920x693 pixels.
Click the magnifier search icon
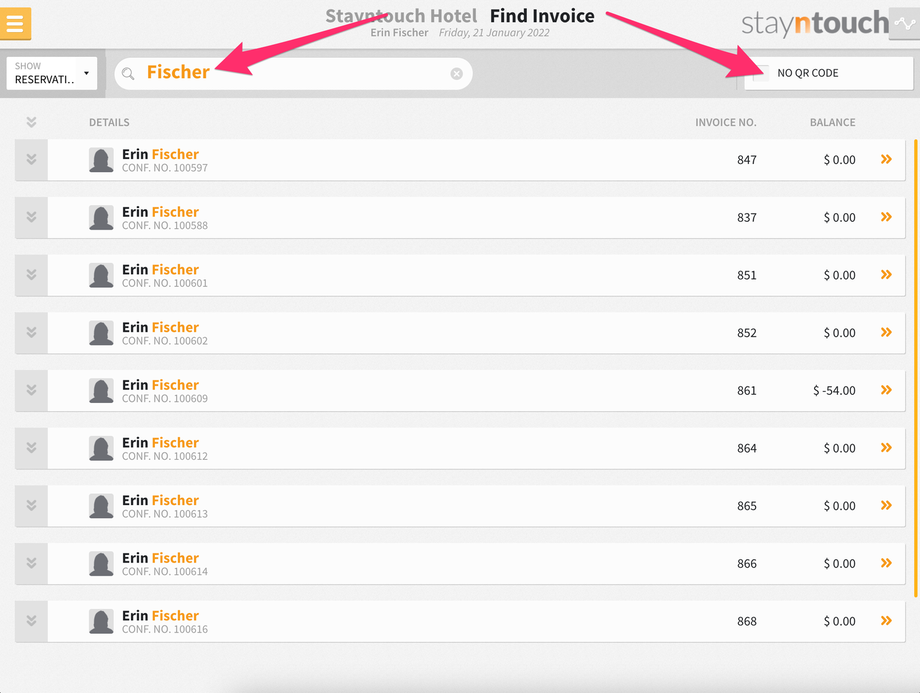coord(128,73)
